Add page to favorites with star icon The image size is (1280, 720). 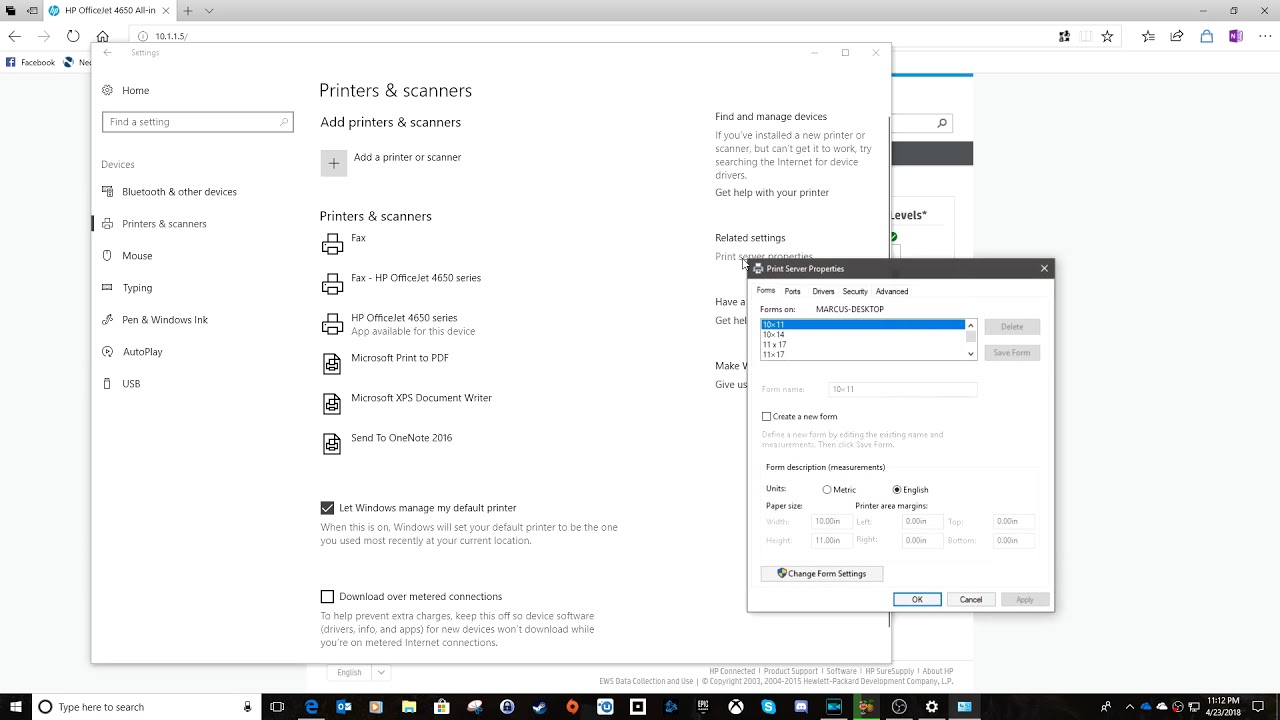tap(1107, 36)
